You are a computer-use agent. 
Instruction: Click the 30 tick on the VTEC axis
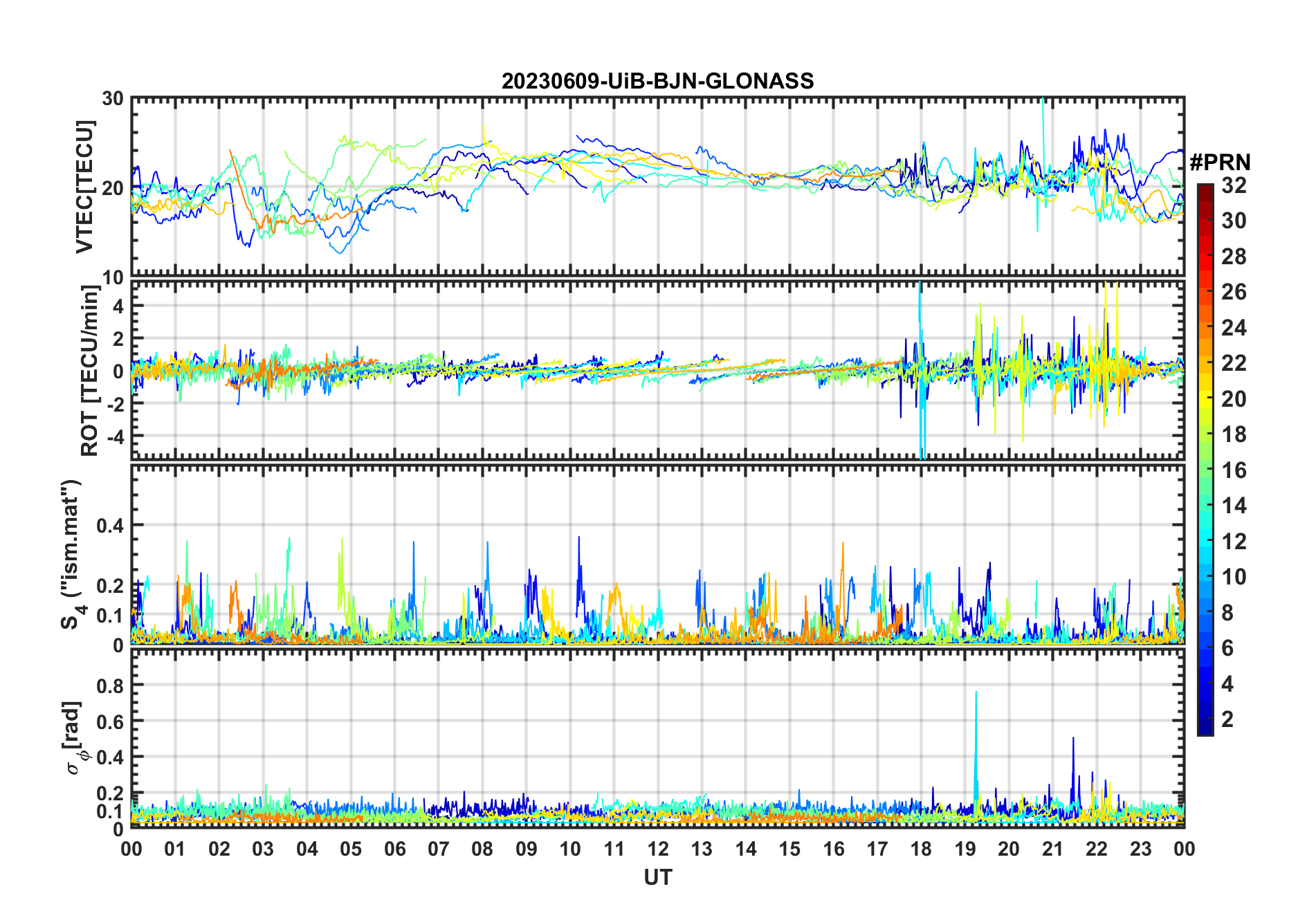tap(113, 99)
